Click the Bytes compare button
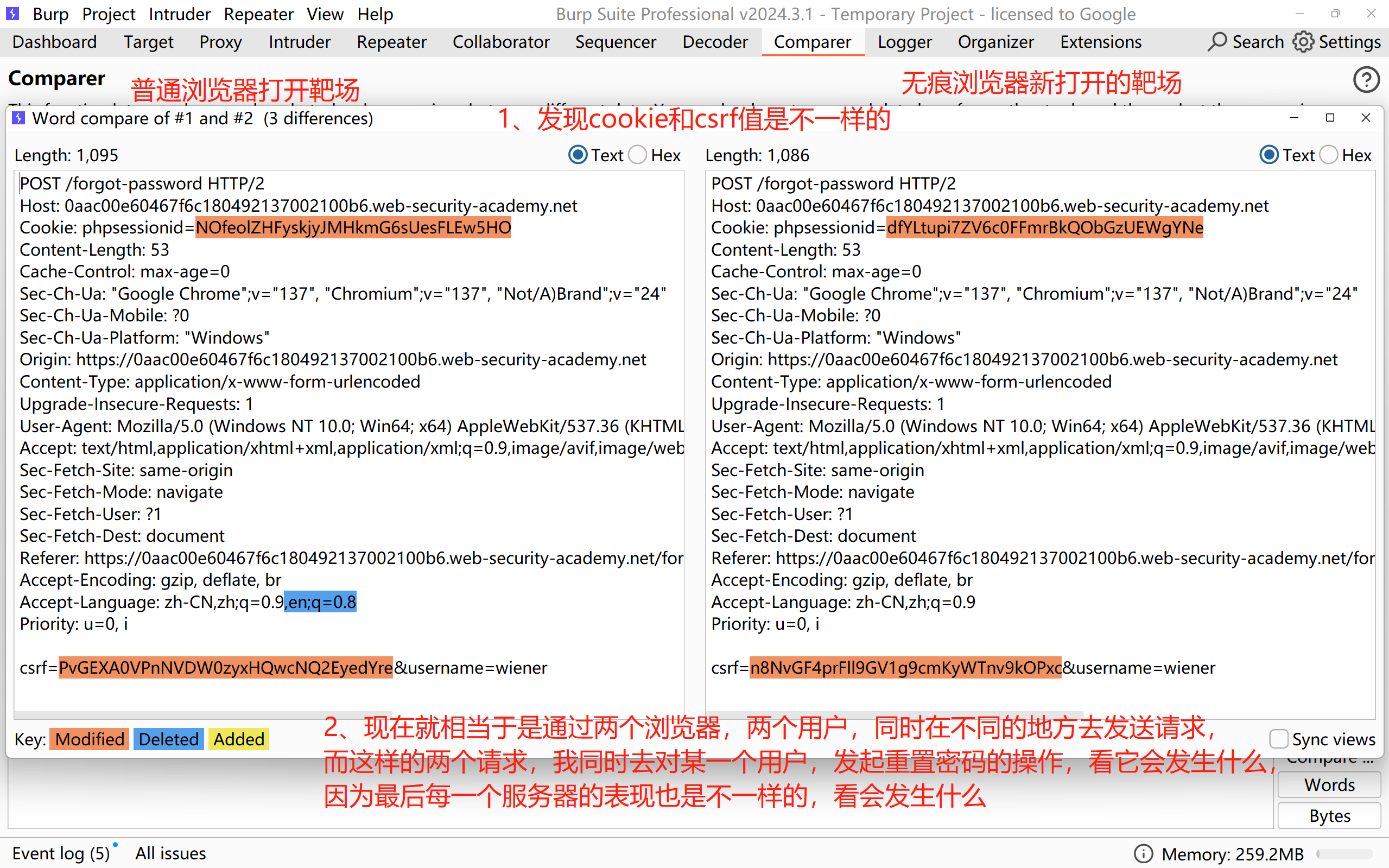1389x868 pixels. (x=1329, y=816)
